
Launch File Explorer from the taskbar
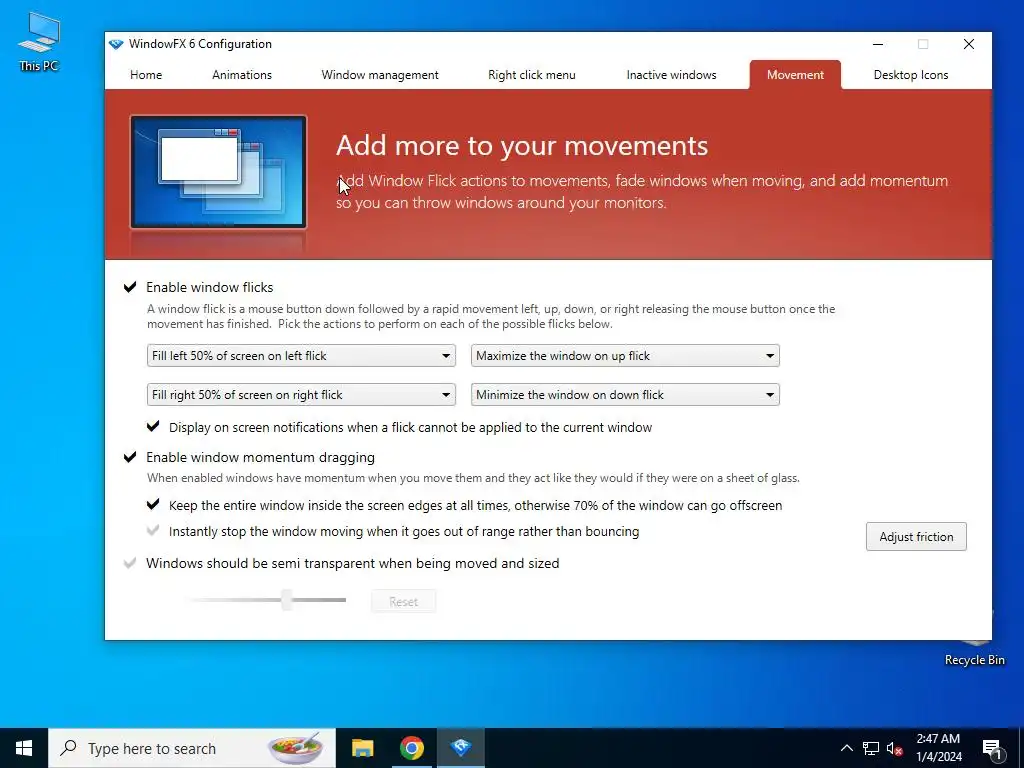[x=362, y=748]
